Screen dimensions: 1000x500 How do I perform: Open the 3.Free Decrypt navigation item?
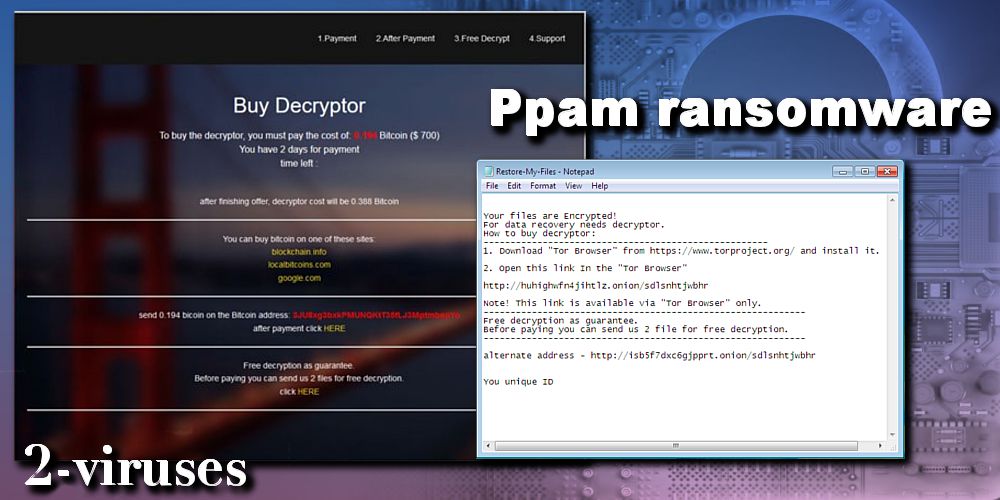click(482, 39)
